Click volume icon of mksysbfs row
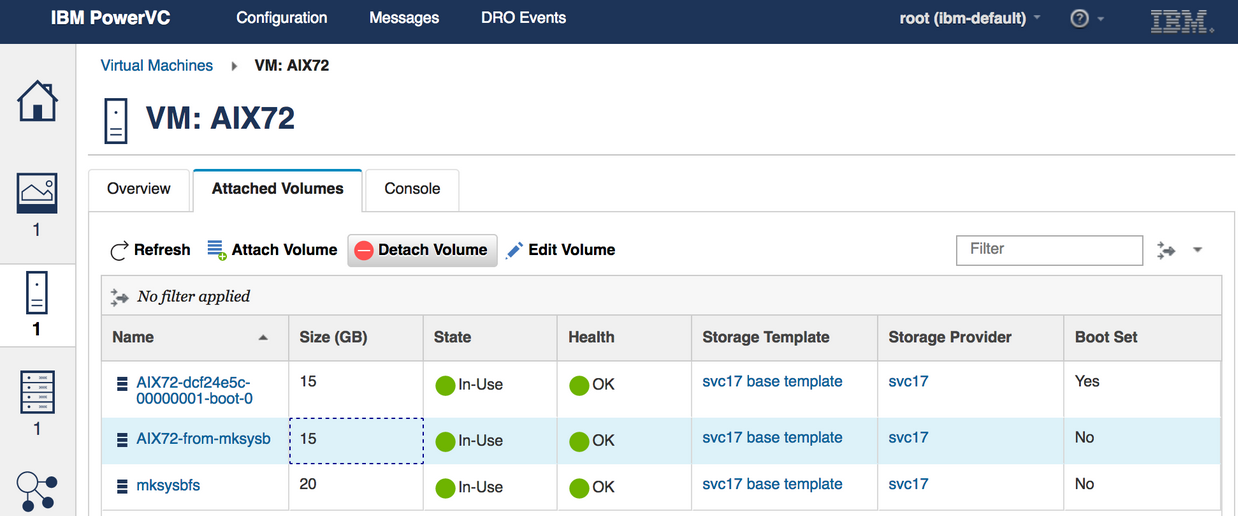Viewport: 1238px width, 516px height. (122, 486)
